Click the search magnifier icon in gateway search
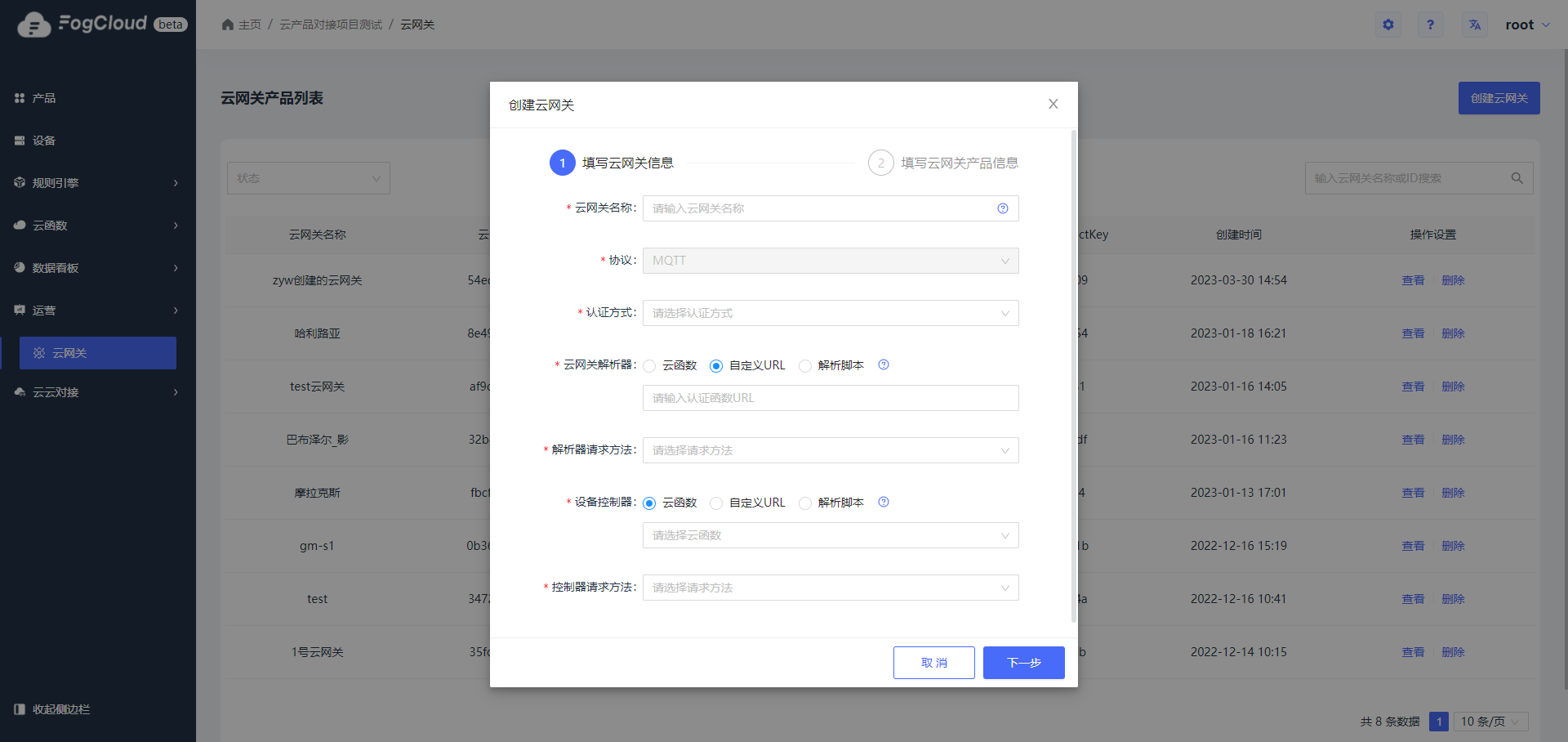The width and height of the screenshot is (1568, 742). (1517, 178)
